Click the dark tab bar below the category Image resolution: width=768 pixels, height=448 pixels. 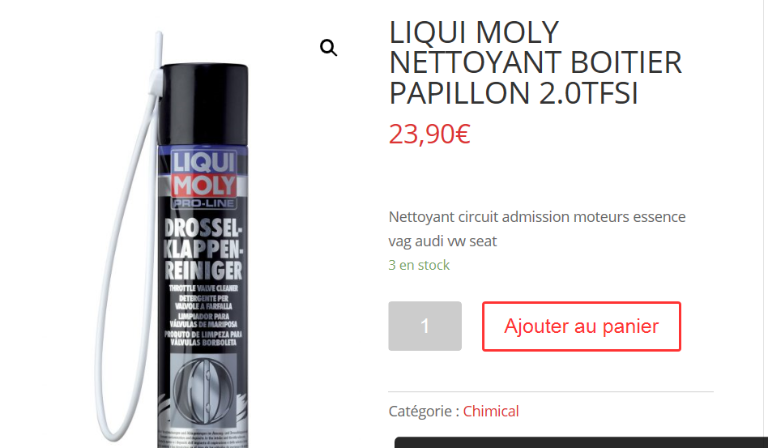pos(581,443)
